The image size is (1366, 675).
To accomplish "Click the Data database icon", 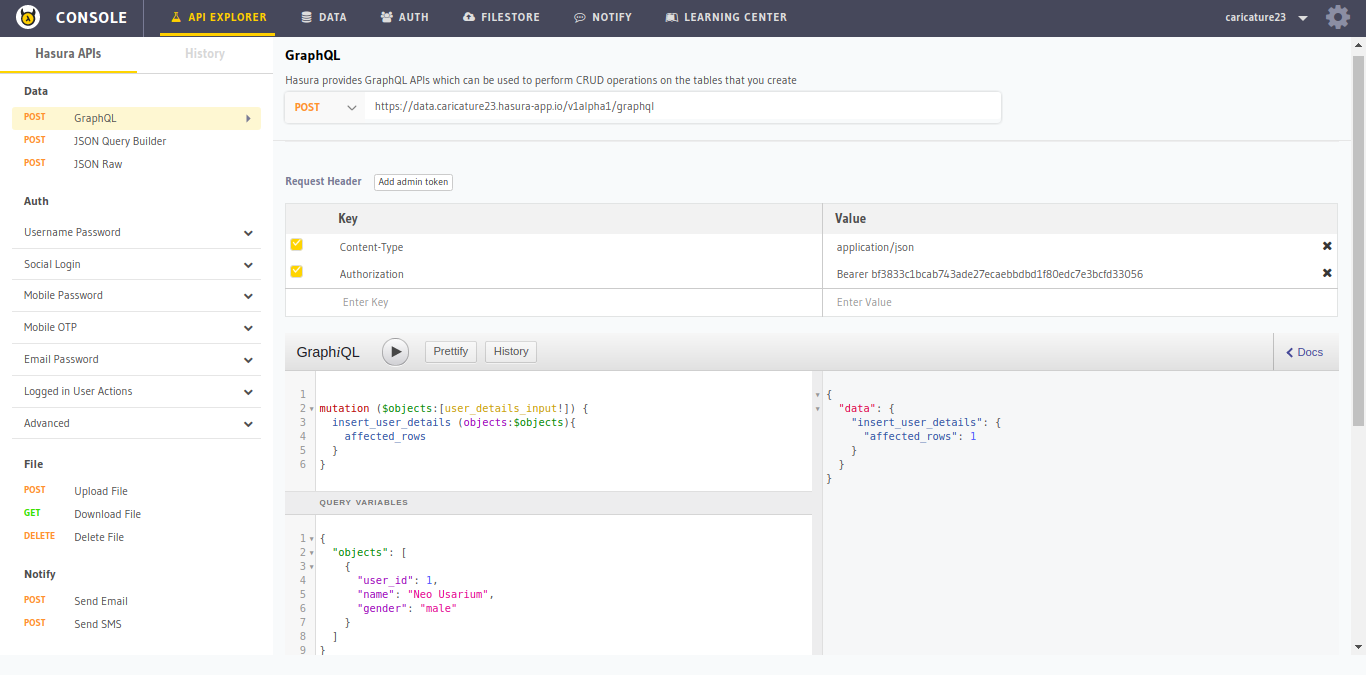I will point(306,18).
